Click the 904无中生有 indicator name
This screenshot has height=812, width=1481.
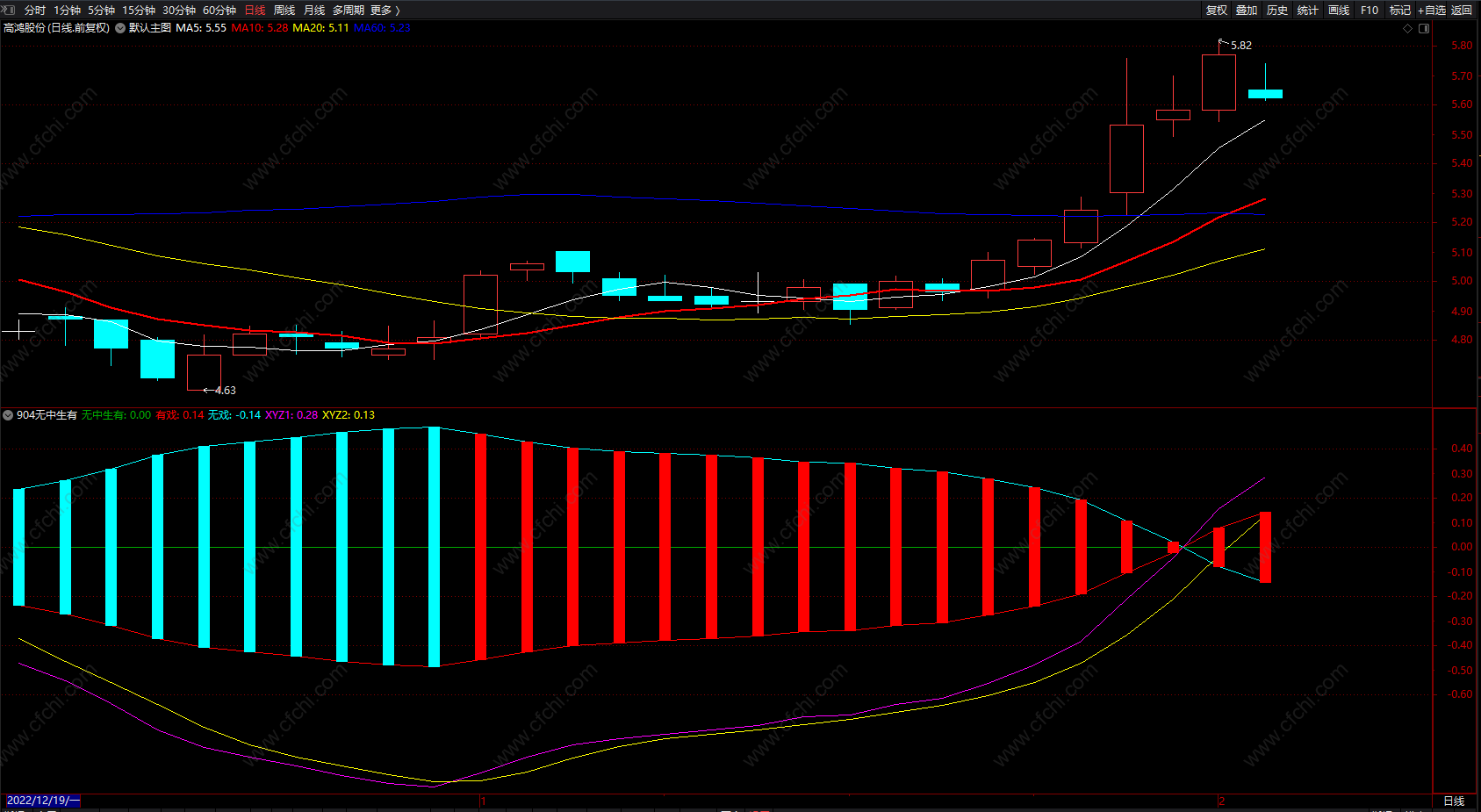point(47,415)
